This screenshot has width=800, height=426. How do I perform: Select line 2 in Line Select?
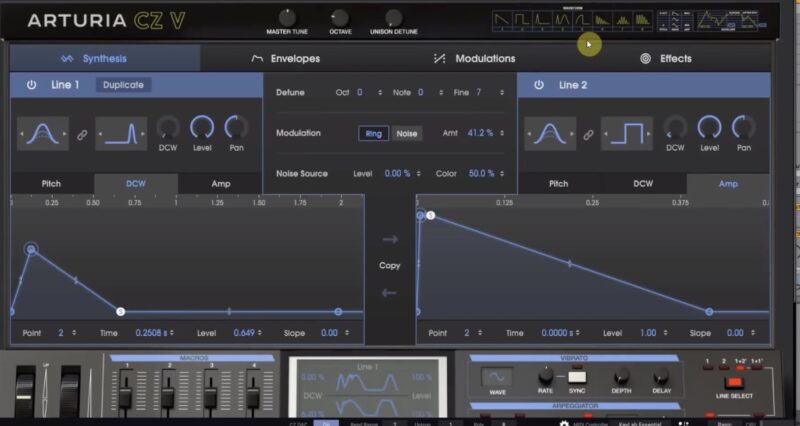(x=723, y=367)
